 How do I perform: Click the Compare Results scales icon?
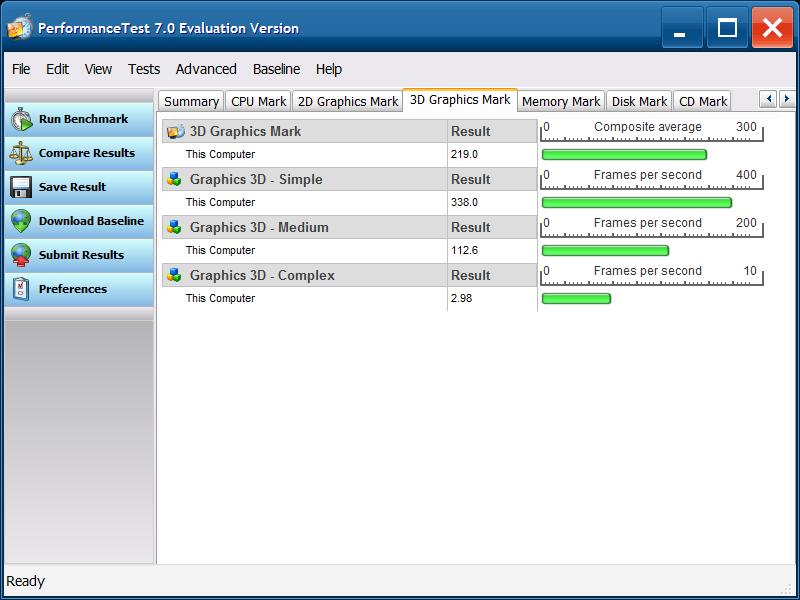pyautogui.click(x=21, y=153)
